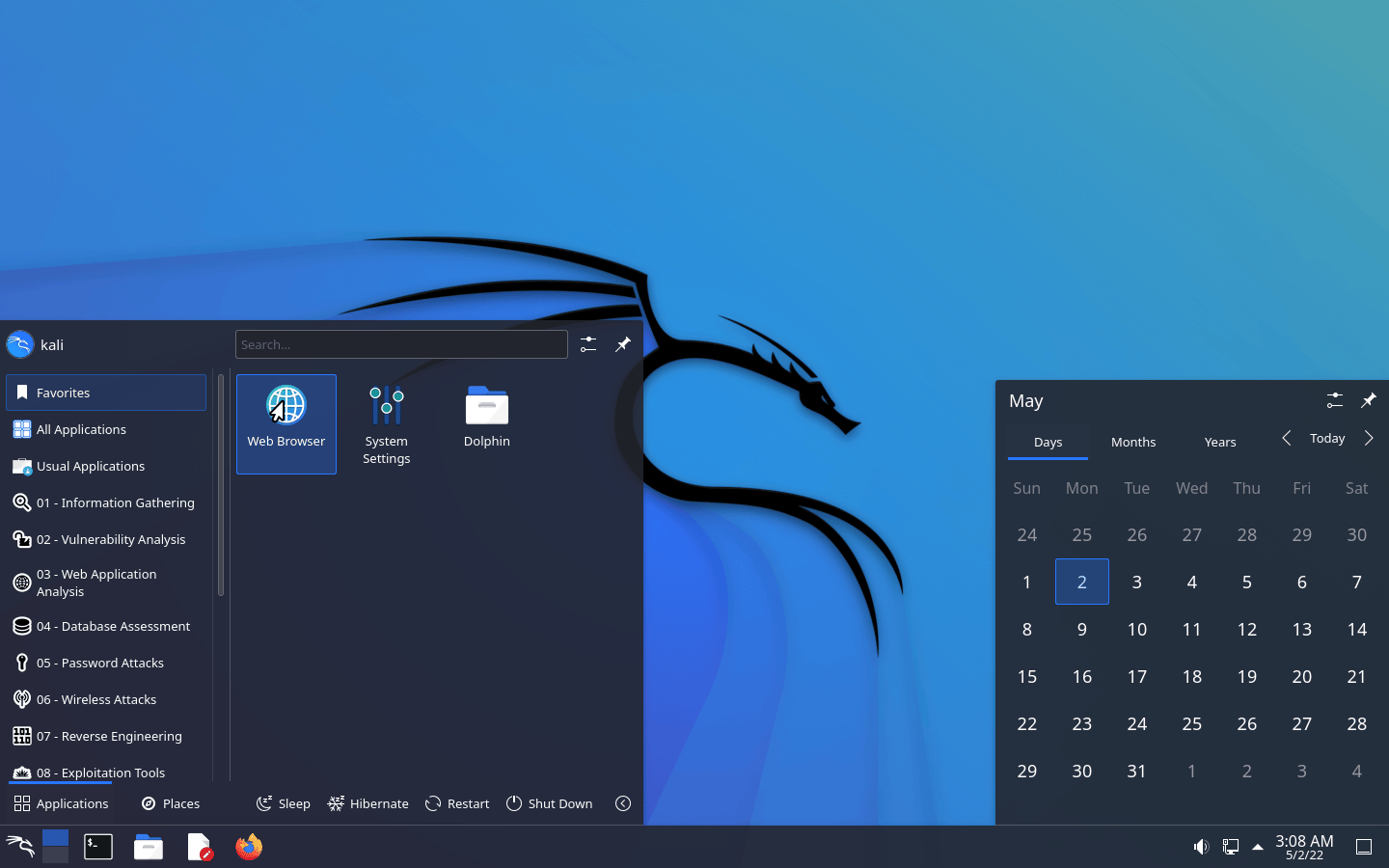Switch virtual desktop using pager
1389x868 pixels.
coord(56,847)
